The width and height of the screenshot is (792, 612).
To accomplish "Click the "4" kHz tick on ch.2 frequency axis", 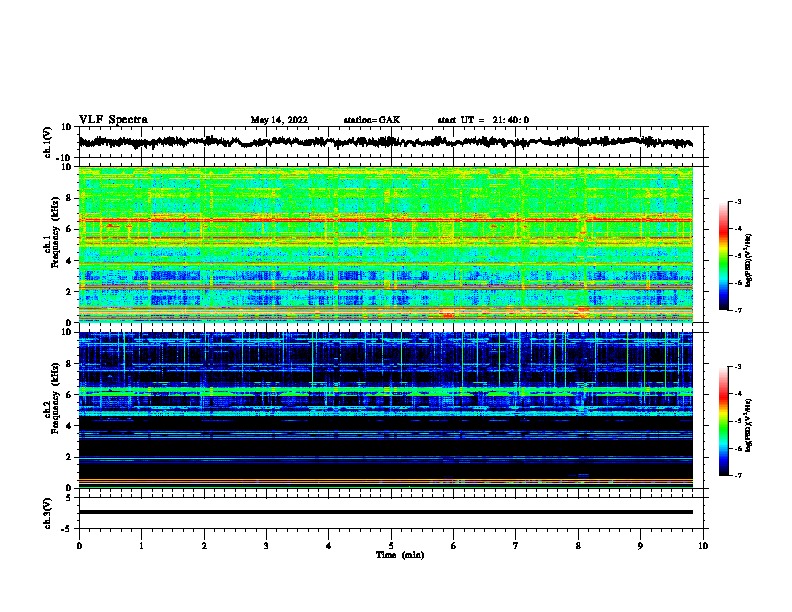I will (69, 426).
